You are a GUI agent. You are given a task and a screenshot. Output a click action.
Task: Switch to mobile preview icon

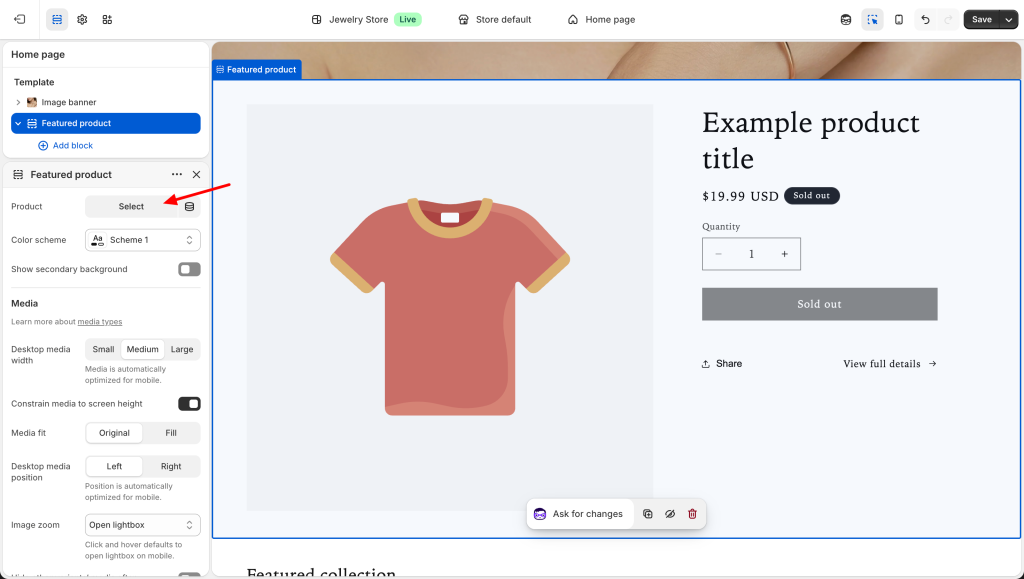[x=899, y=19]
